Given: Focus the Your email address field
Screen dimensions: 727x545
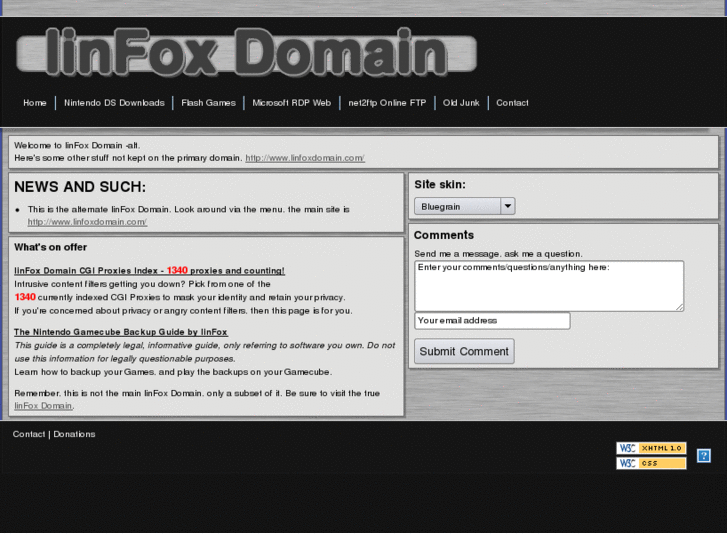Looking at the screenshot, I should (x=492, y=321).
